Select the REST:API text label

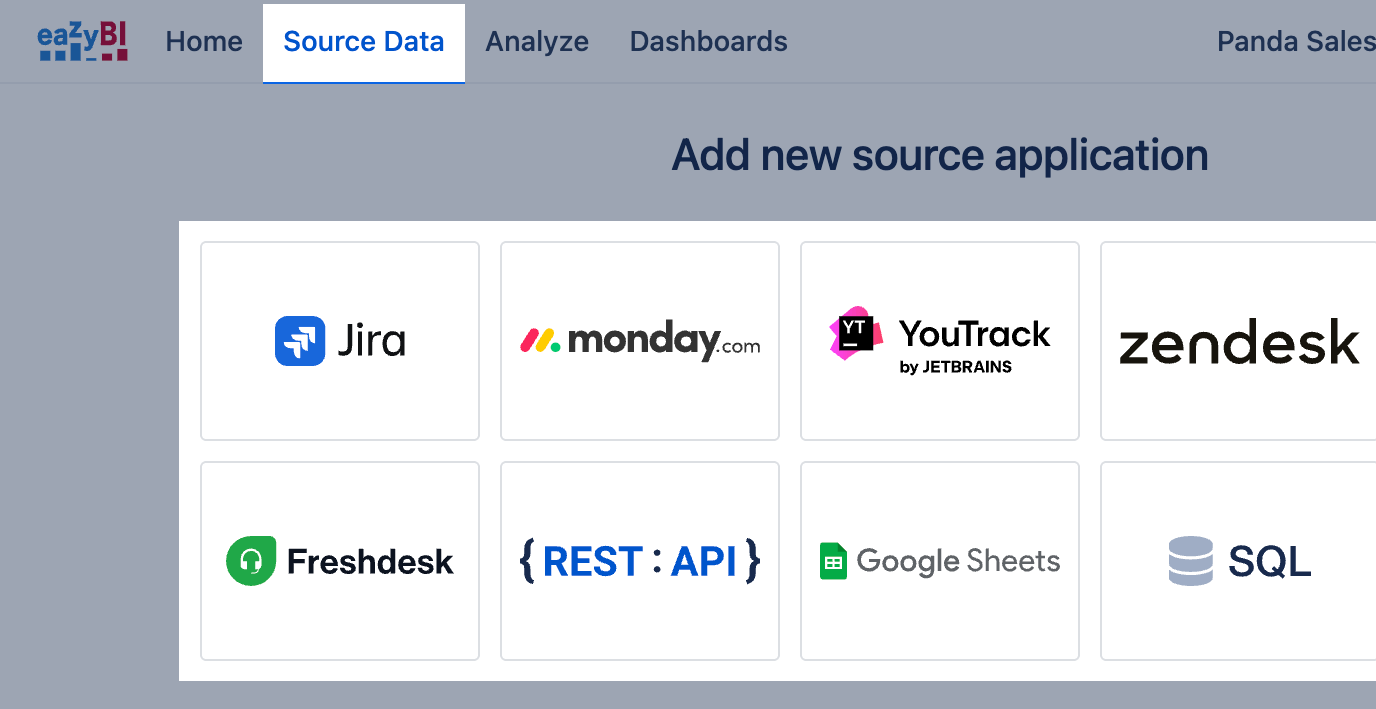640,562
